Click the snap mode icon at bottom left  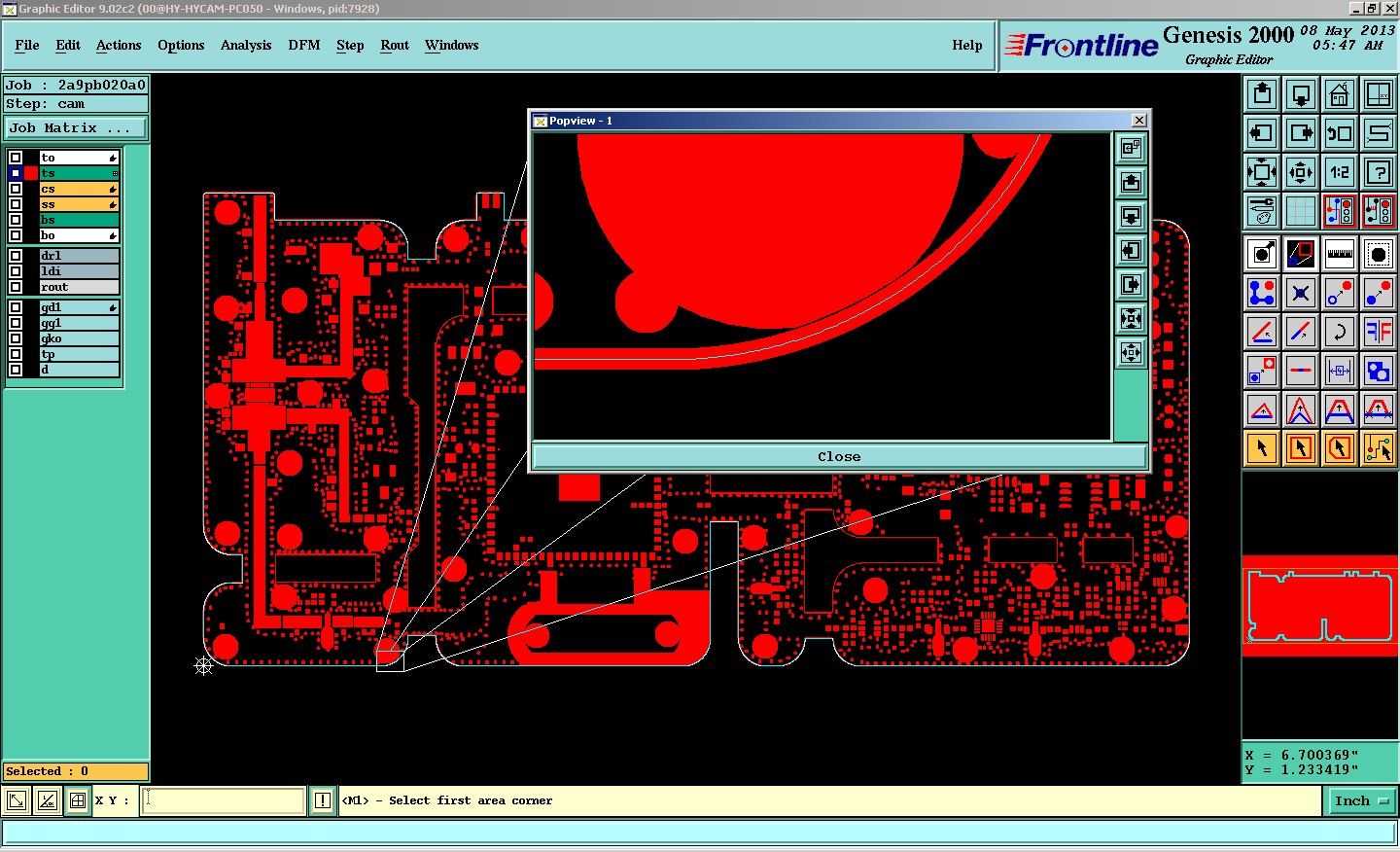pyautogui.click(x=17, y=801)
